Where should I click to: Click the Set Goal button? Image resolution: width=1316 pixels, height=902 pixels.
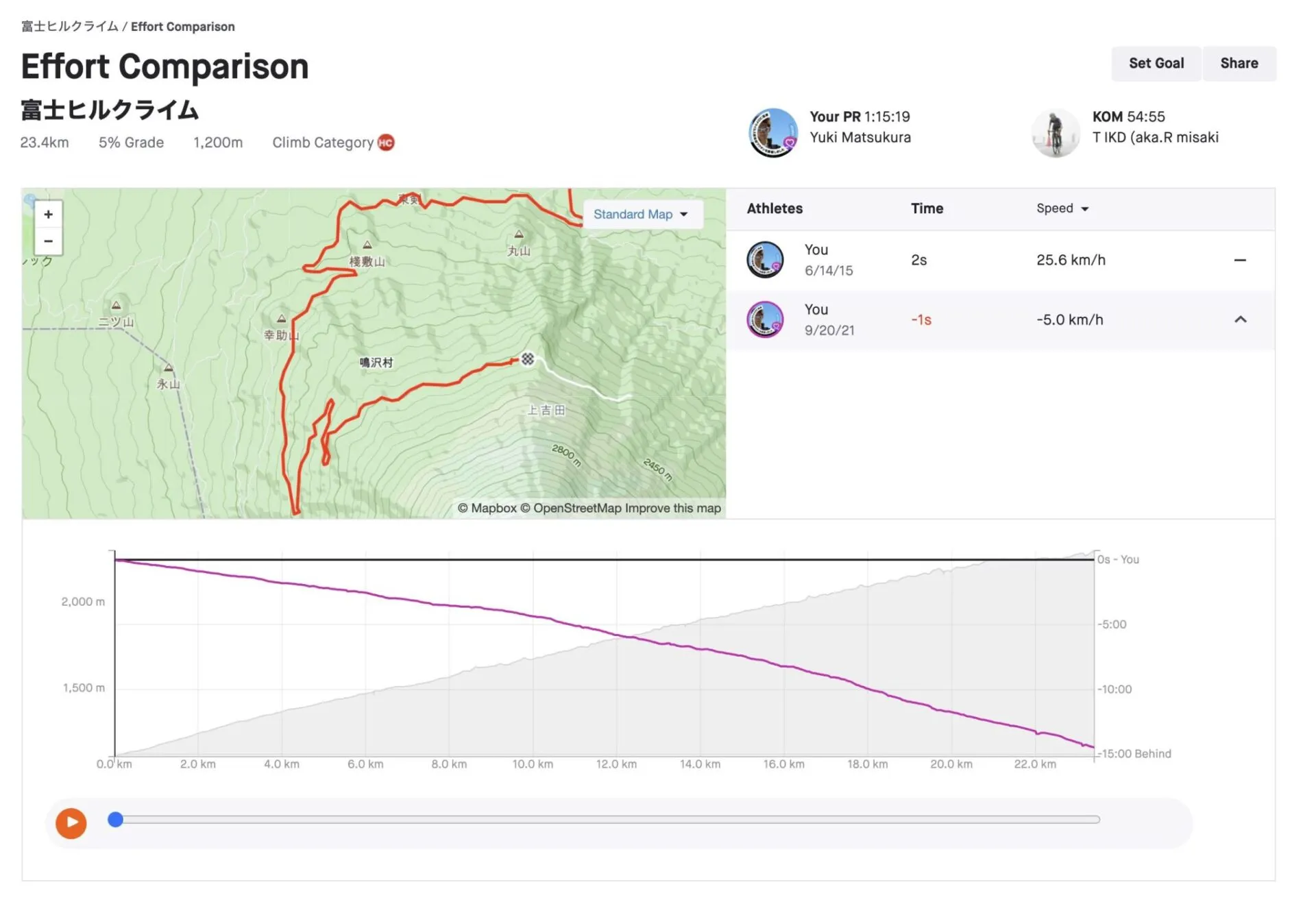(x=1156, y=64)
